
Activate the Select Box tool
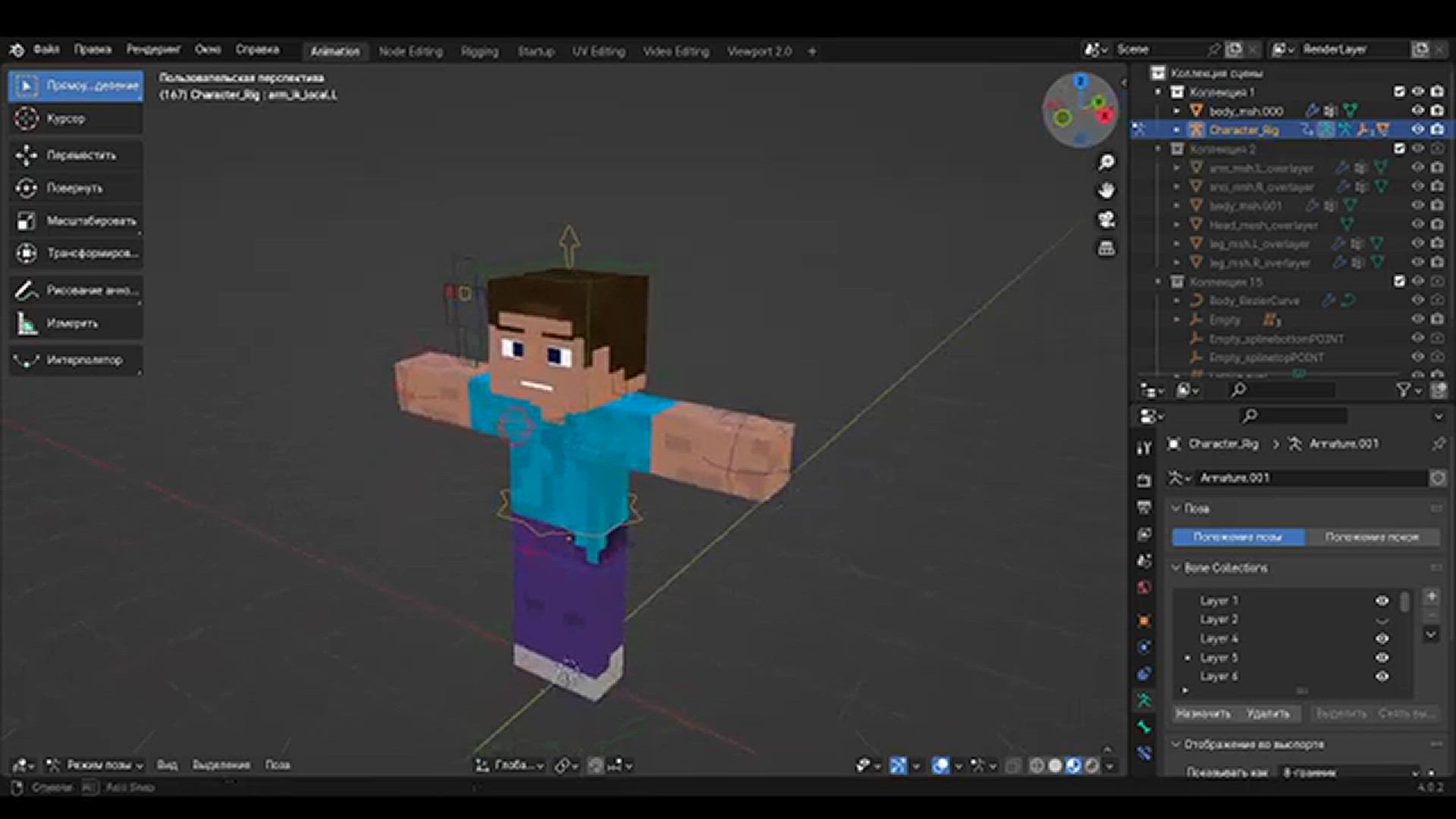76,86
